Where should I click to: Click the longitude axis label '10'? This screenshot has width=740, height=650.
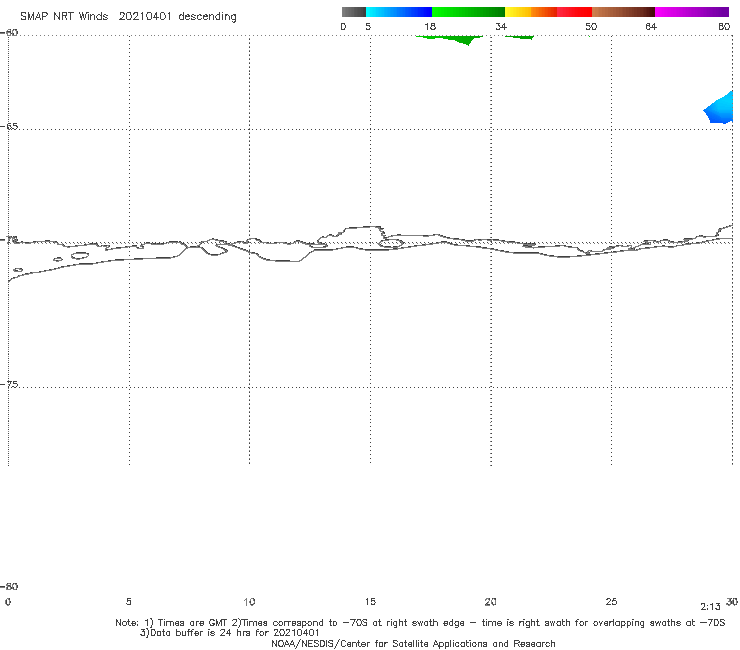point(249,602)
